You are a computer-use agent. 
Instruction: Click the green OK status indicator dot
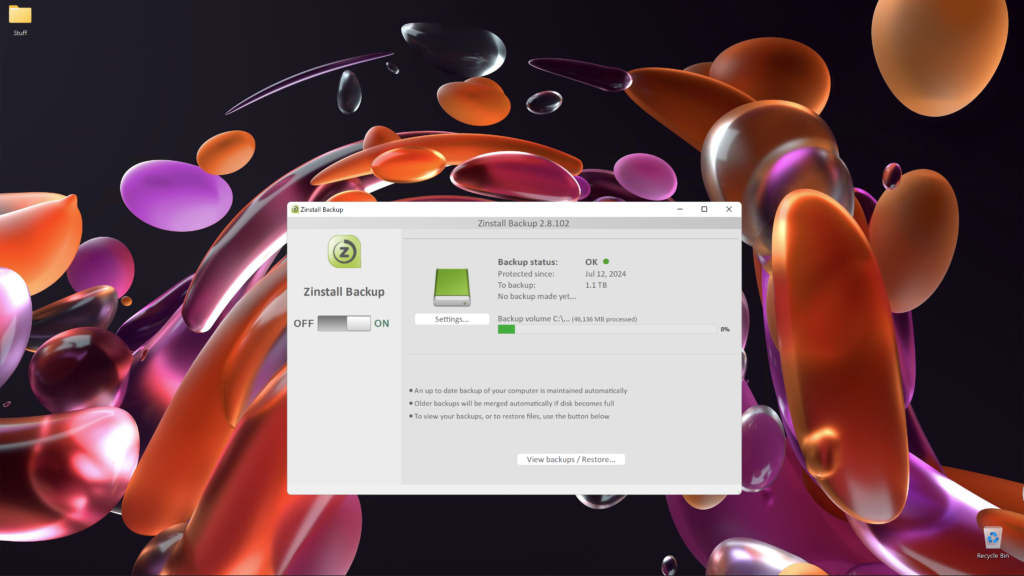606,262
